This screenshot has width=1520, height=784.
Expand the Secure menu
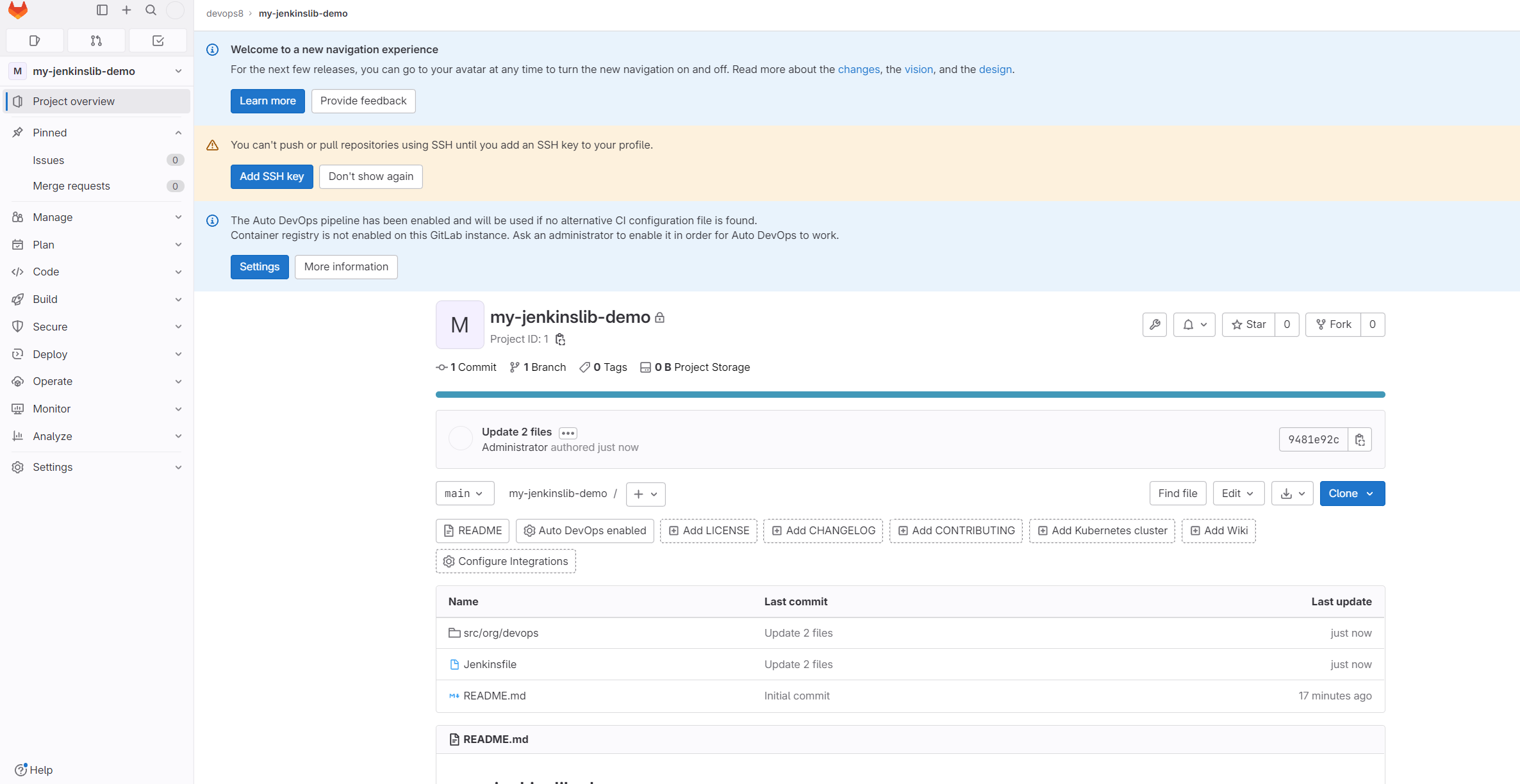97,327
